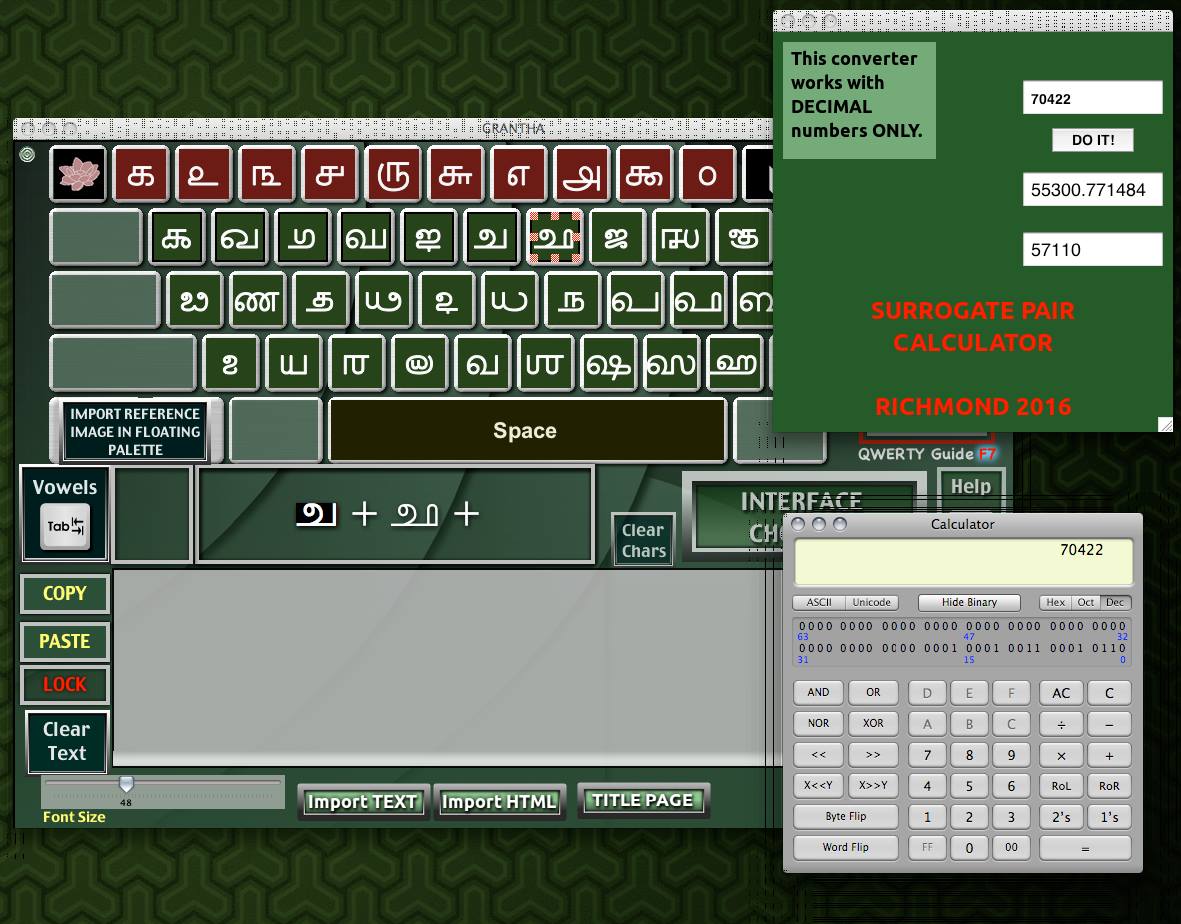Select Hex base in Calculator
Screen dimensions: 1181x924
tap(1056, 602)
